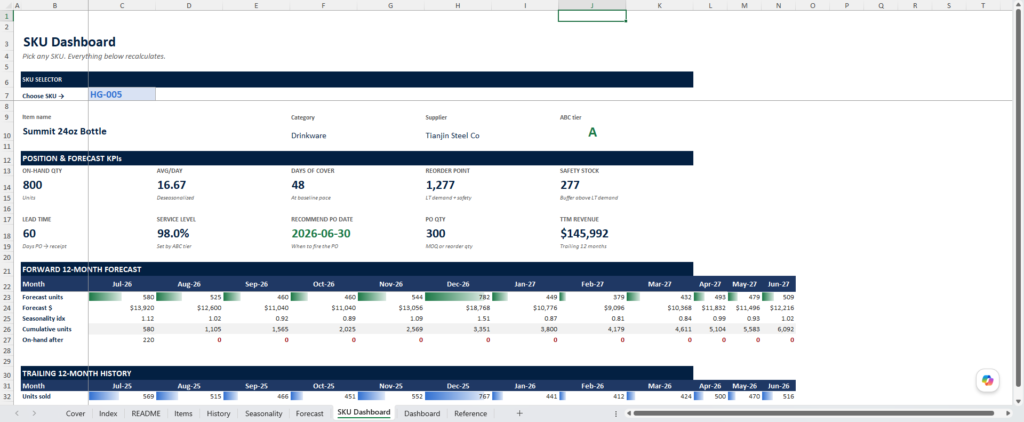This screenshot has height=422, width=1024.
Task: Click the POSITION & FORECAST KPIs header
Action: (72, 158)
